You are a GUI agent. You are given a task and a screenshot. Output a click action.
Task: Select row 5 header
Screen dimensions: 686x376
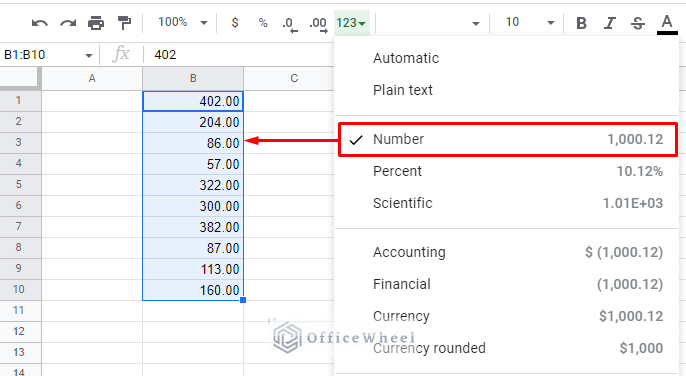(x=20, y=185)
